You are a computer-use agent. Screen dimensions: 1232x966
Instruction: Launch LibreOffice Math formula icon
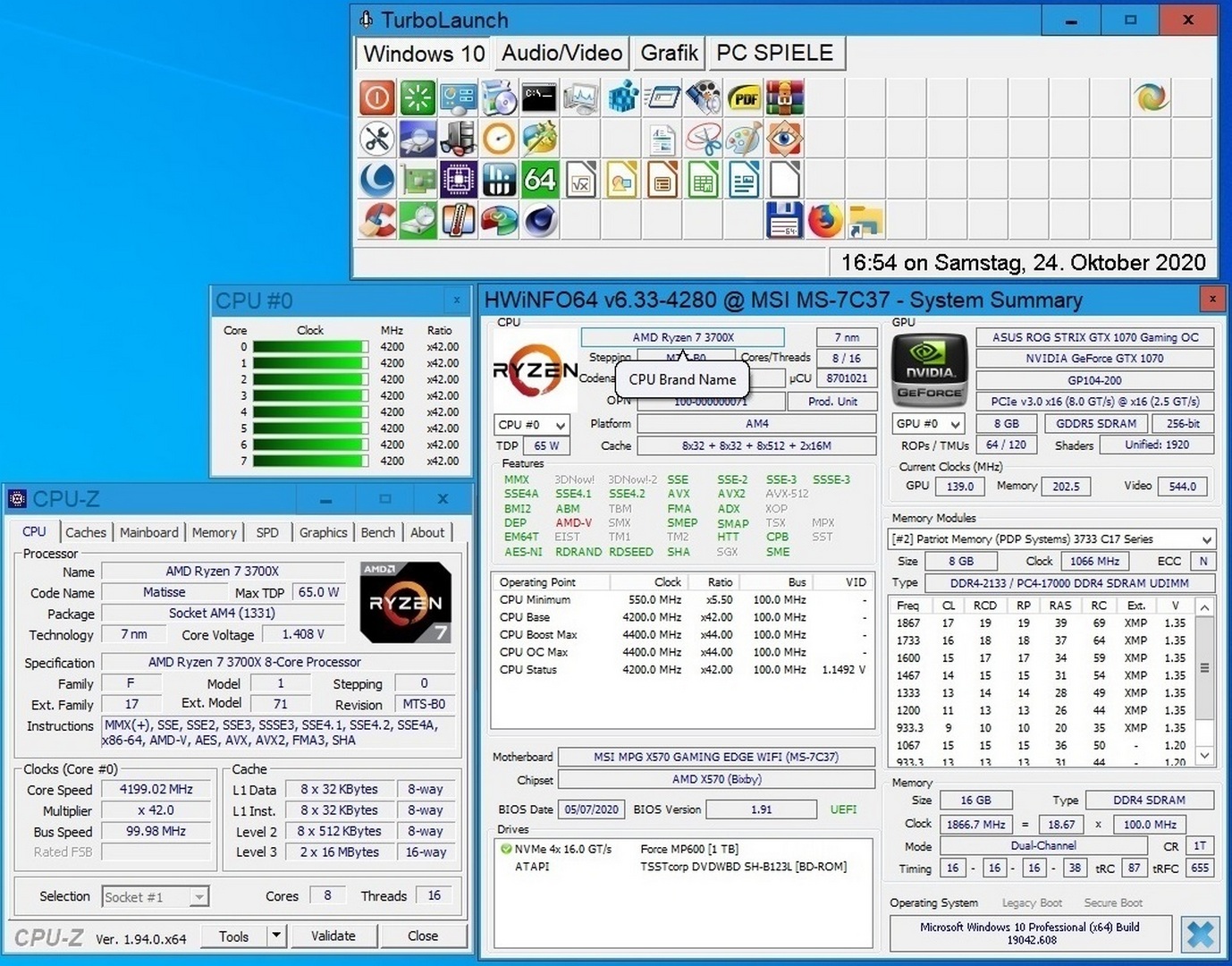point(580,179)
